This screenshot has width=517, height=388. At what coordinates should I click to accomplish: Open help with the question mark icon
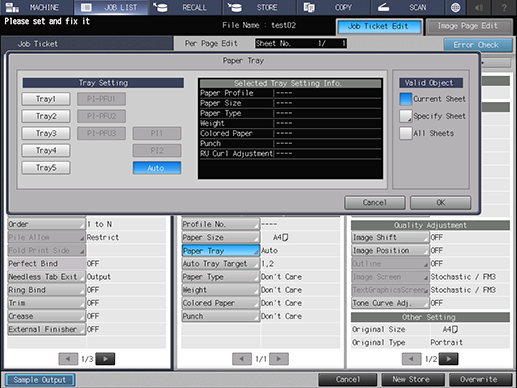504,7
